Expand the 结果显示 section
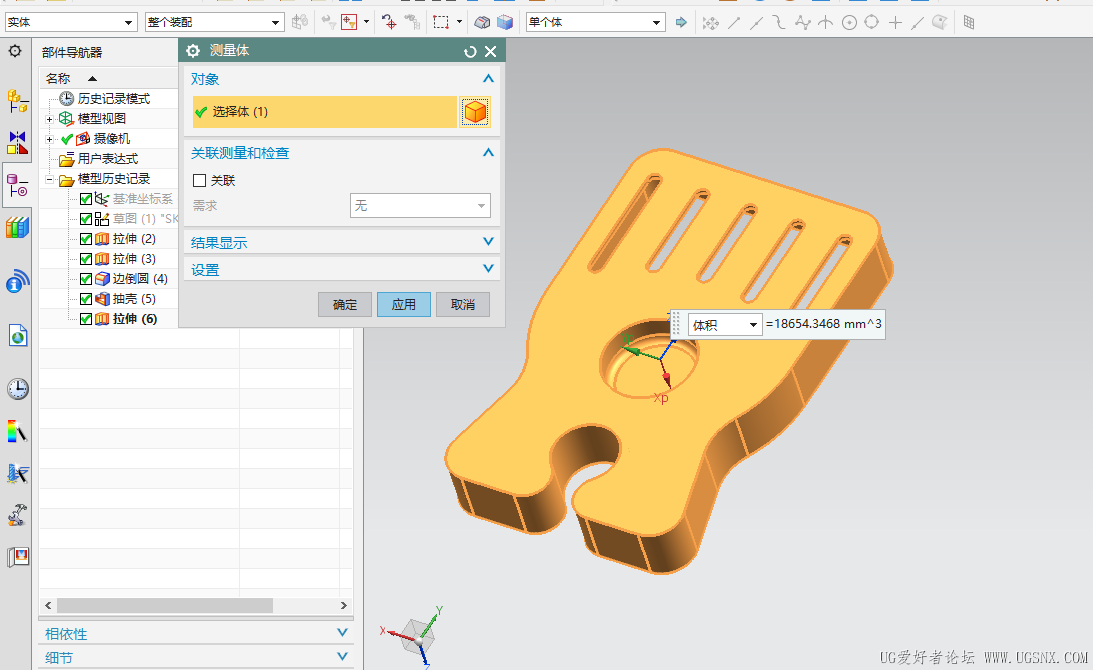1093x670 pixels. click(x=342, y=243)
